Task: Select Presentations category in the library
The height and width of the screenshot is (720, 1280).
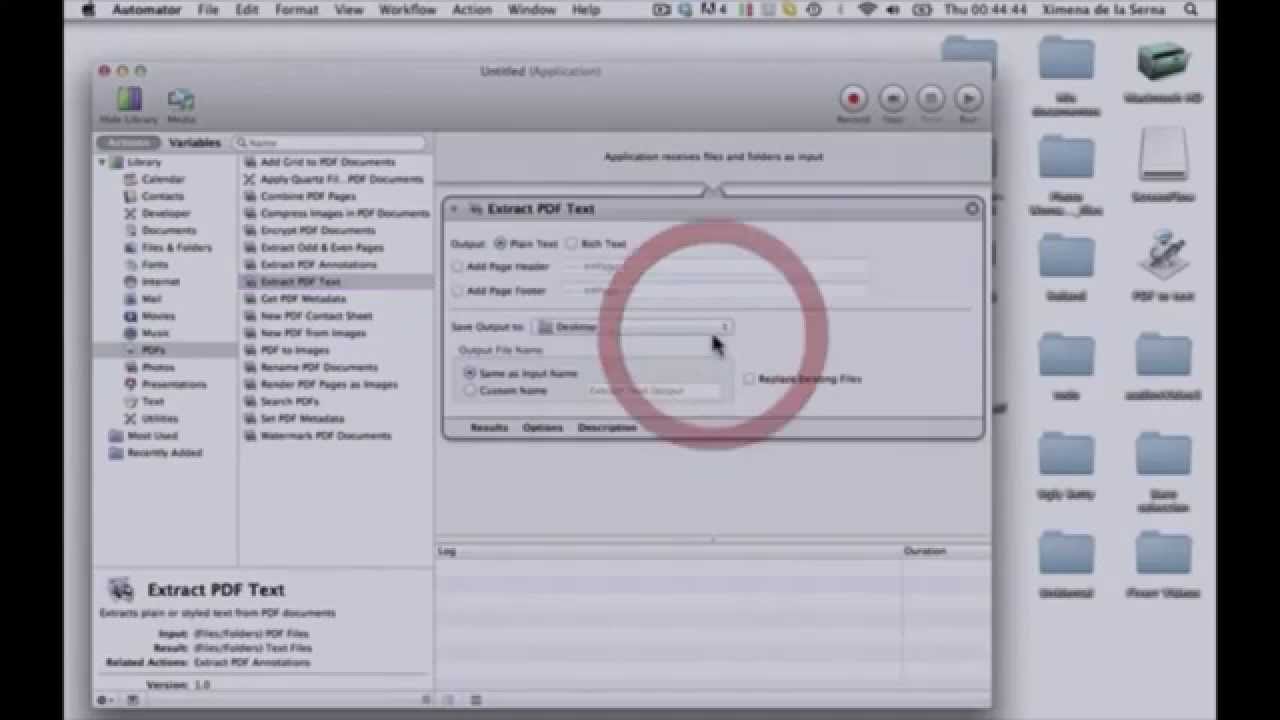Action: [174, 384]
